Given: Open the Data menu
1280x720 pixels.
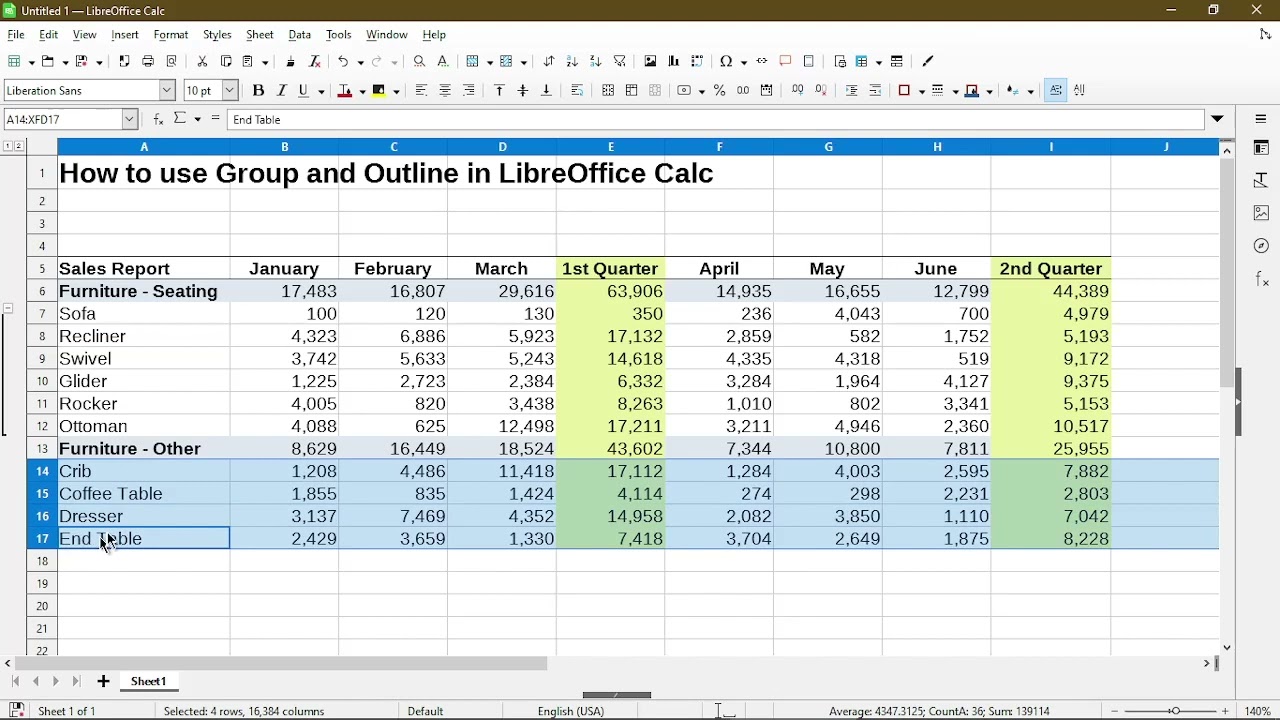Looking at the screenshot, I should pos(300,35).
